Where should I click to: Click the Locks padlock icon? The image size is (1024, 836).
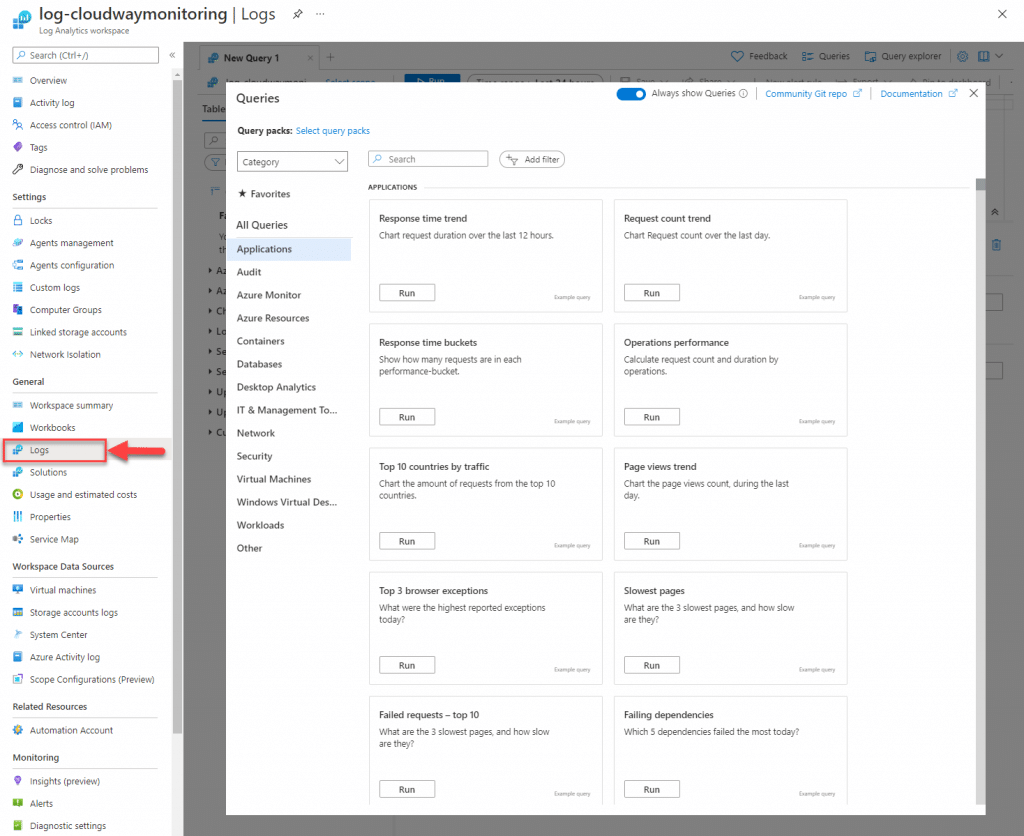tap(18, 220)
